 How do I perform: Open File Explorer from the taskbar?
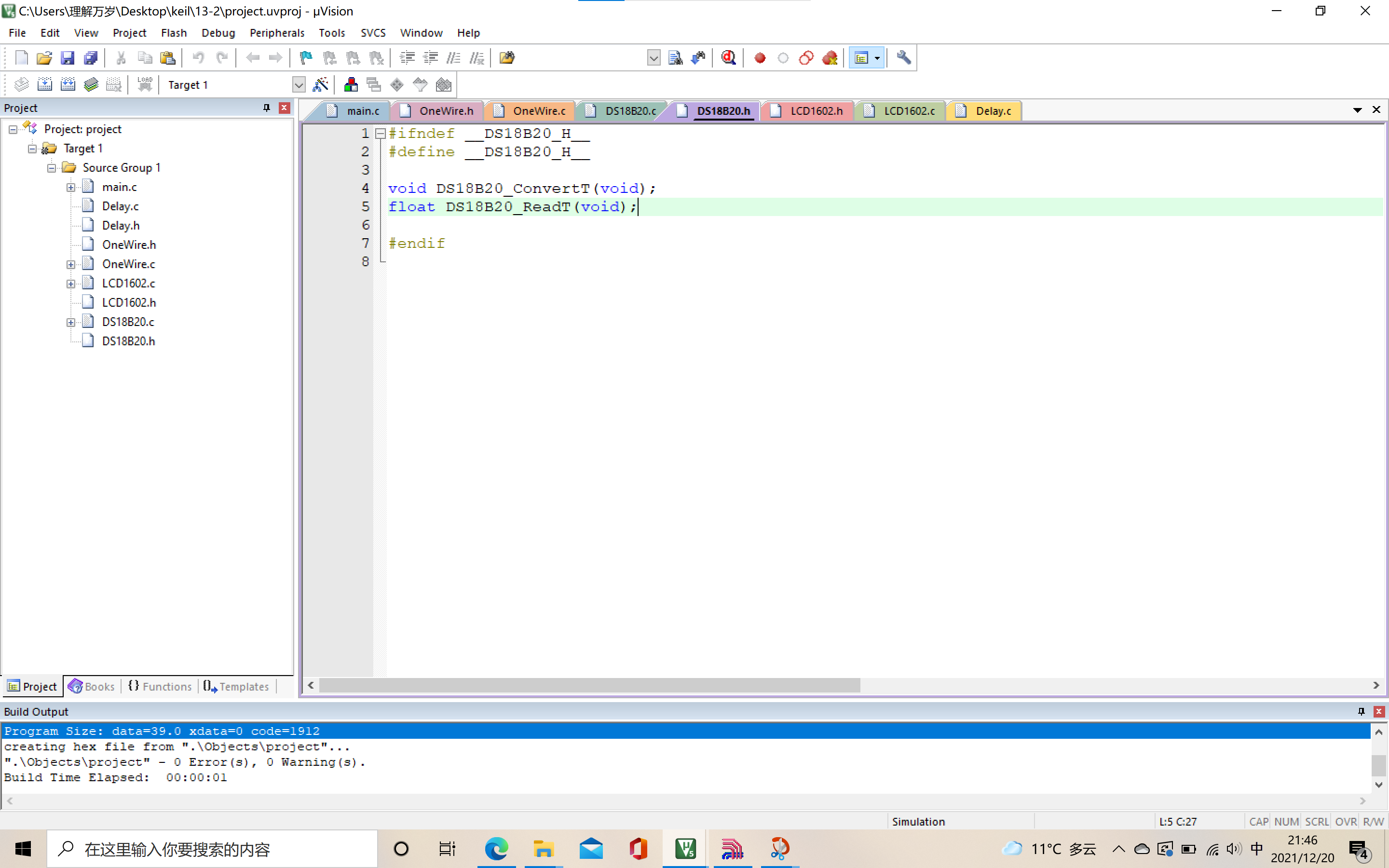click(x=543, y=849)
